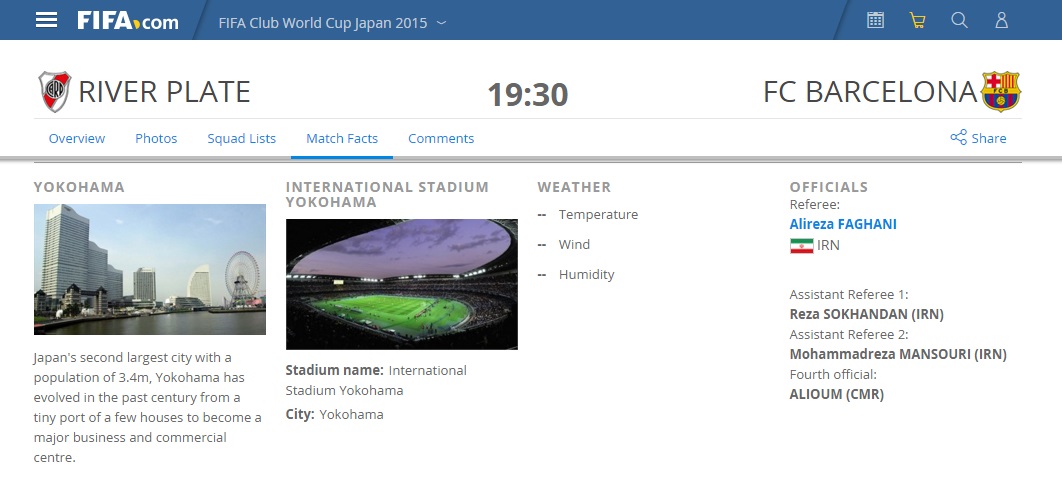Image resolution: width=1062 pixels, height=498 pixels.
Task: Click the River Plate club crest
Action: pyautogui.click(x=54, y=92)
